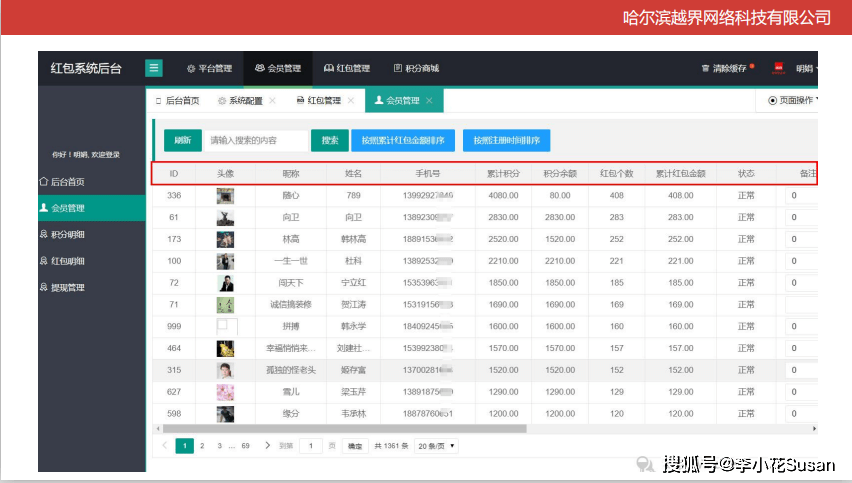Open avatar thumbnail of member 孤独的怪老头
Viewport: 852px width, 483px height.
coord(225,370)
